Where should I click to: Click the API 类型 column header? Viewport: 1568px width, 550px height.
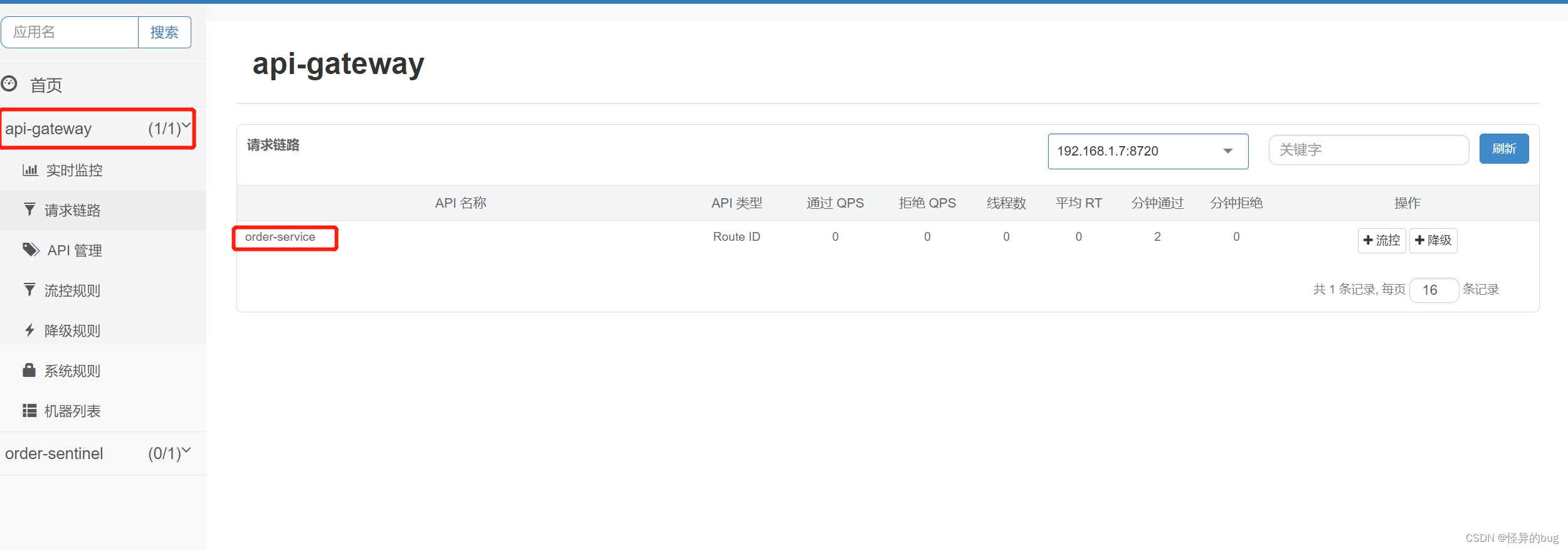coord(736,203)
